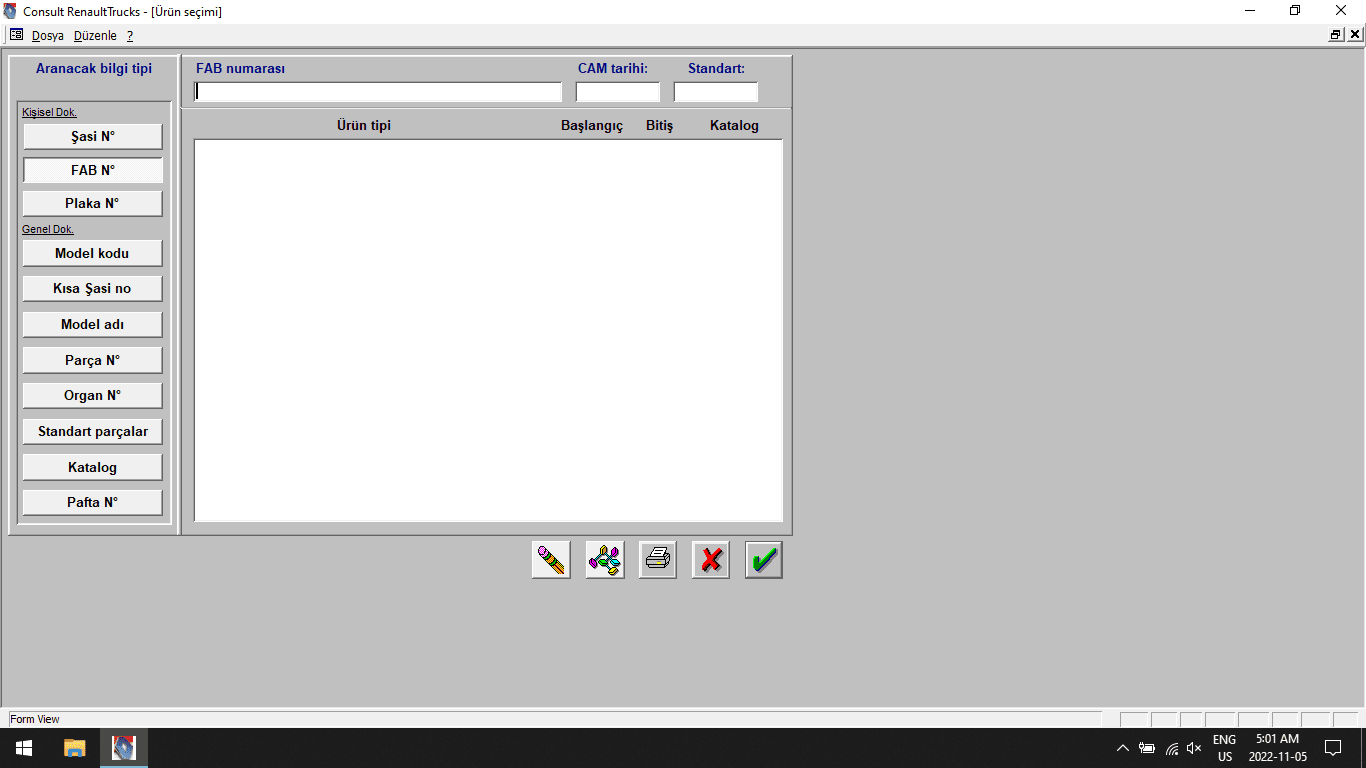Click the printer icon button
Viewport: 1366px width, 768px height.
658,560
